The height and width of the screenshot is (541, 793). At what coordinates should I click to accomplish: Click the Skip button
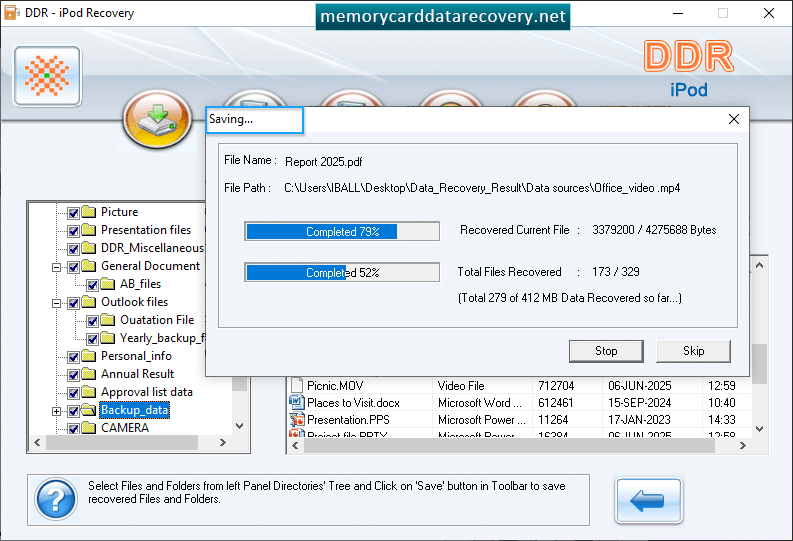693,351
